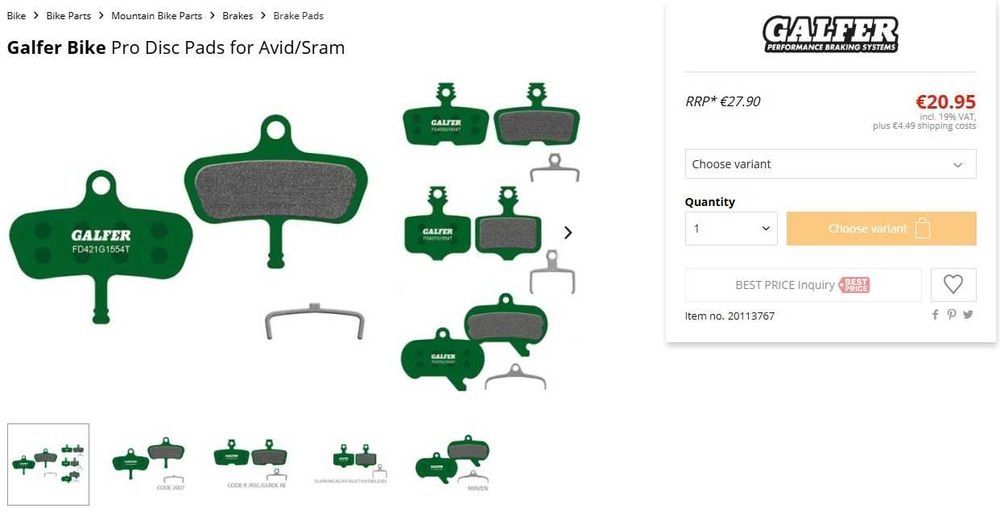Viewport: 1000px width, 520px height.
Task: Select the first overview thumbnail
Action: (x=48, y=464)
